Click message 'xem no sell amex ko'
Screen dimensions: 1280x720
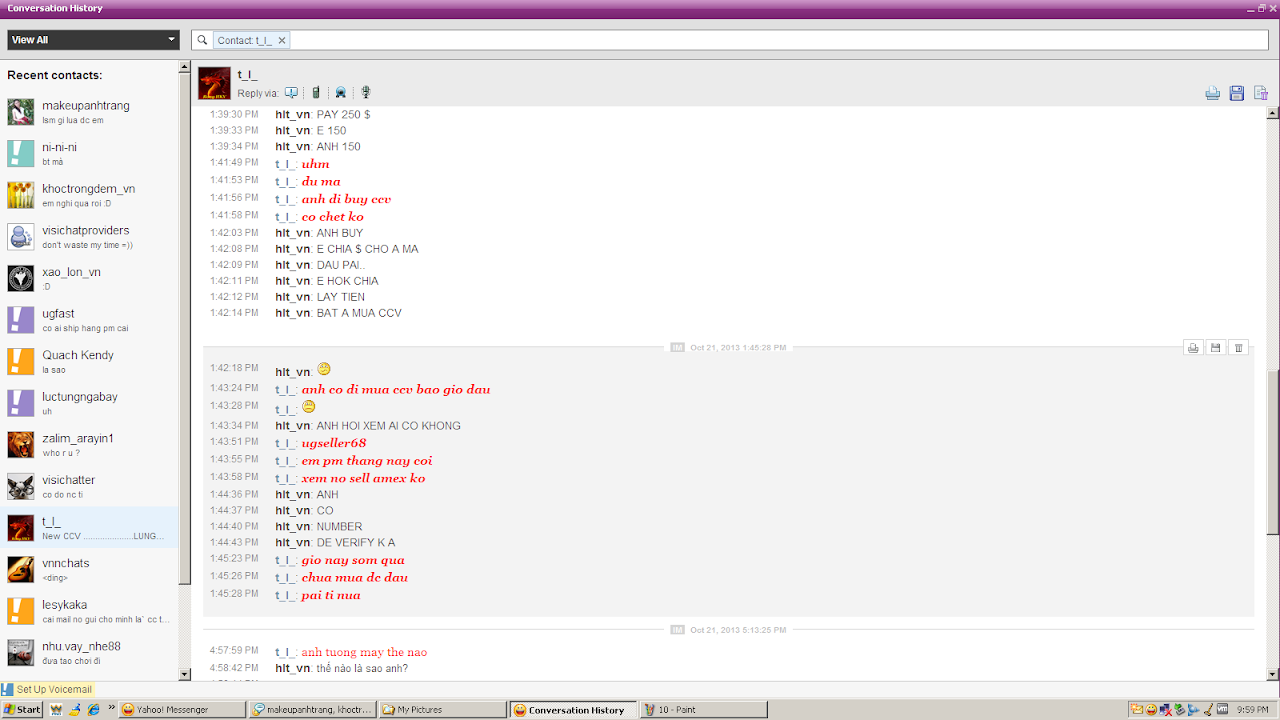coord(364,478)
